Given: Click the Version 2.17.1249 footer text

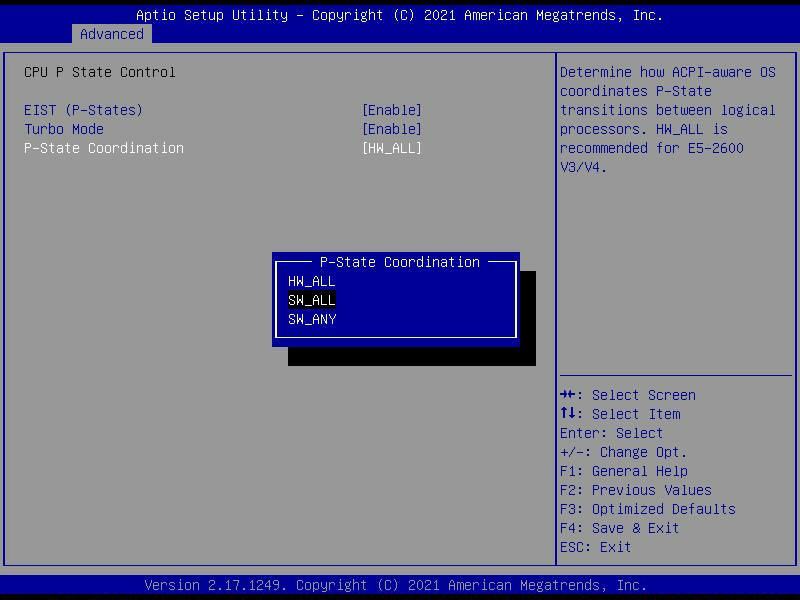Looking at the screenshot, I should click(395, 585).
